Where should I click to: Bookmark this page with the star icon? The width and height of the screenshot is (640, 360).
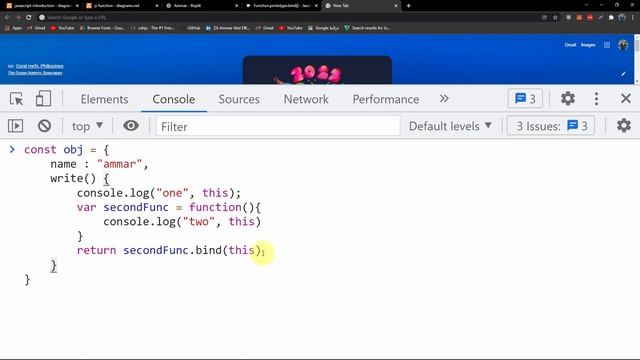coord(555,18)
